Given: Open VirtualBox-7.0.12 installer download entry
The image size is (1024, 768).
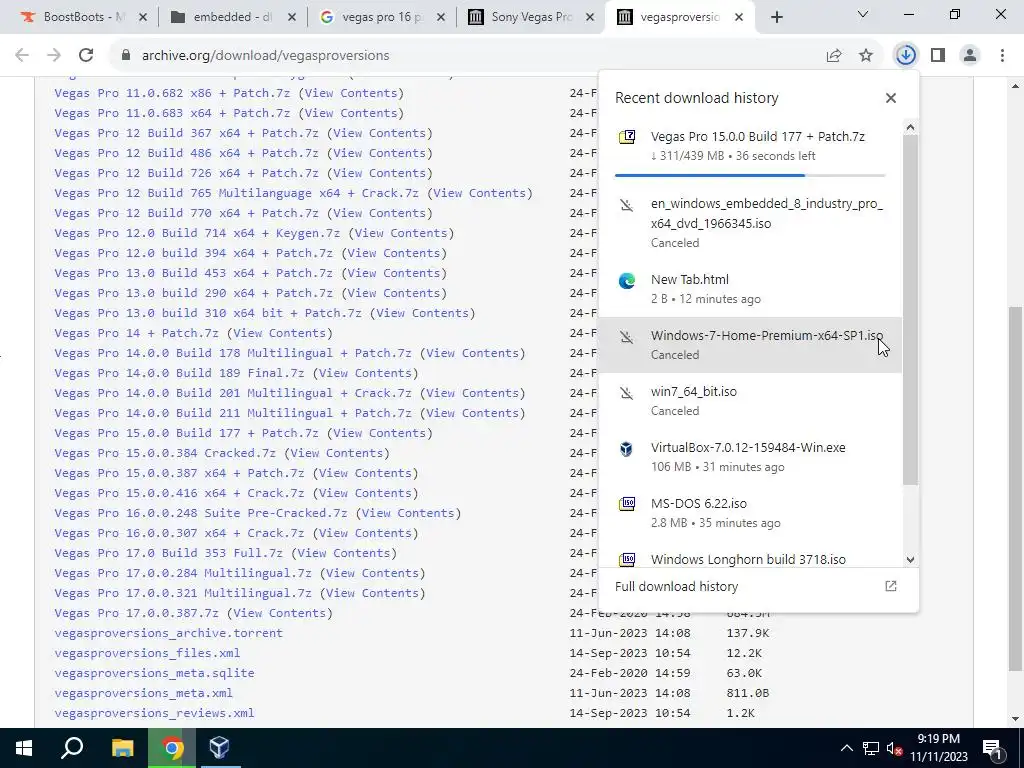Looking at the screenshot, I should [750, 457].
